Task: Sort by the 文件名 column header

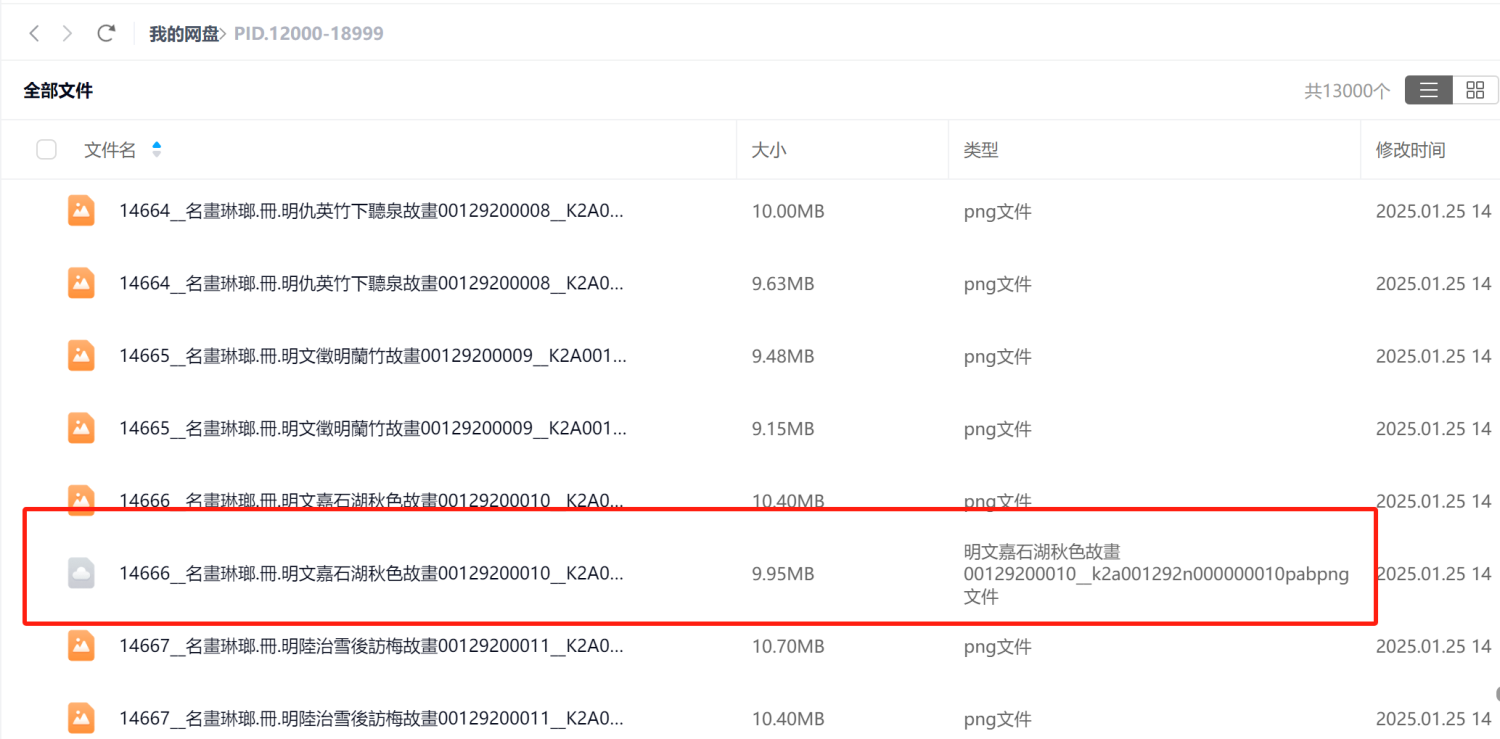Action: point(110,150)
